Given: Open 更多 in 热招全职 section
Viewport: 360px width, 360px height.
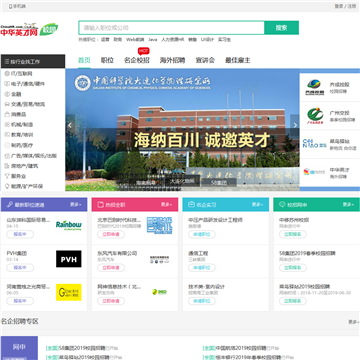Looking at the screenshot, I should pyautogui.click(x=167, y=204).
